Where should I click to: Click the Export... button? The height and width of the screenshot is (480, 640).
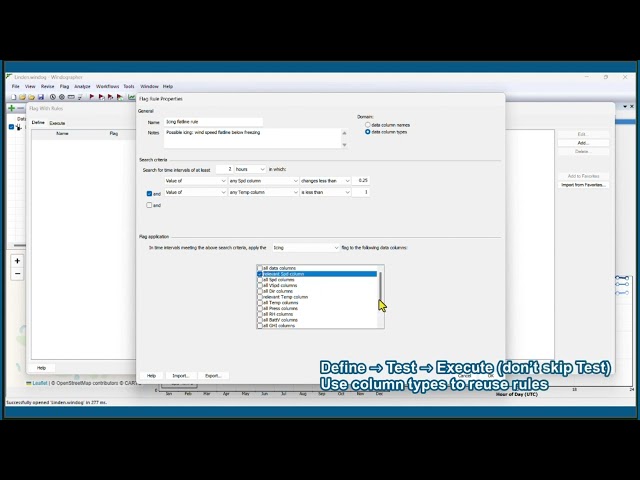[213, 376]
